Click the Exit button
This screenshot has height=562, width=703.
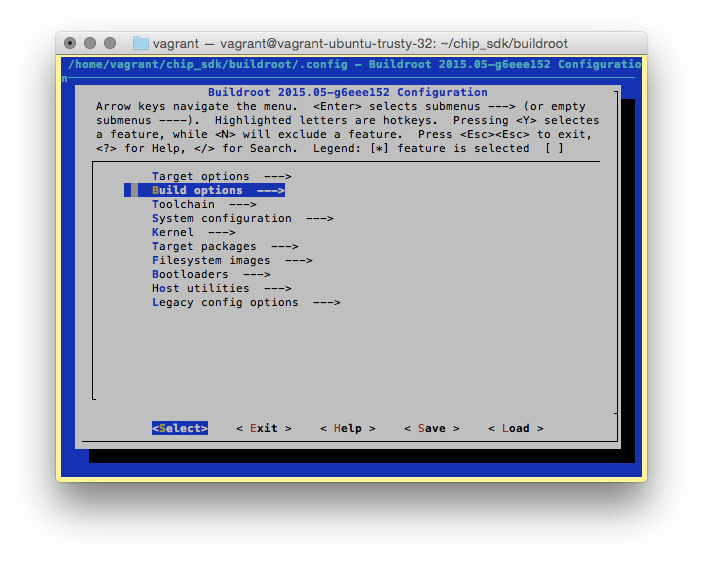(264, 428)
